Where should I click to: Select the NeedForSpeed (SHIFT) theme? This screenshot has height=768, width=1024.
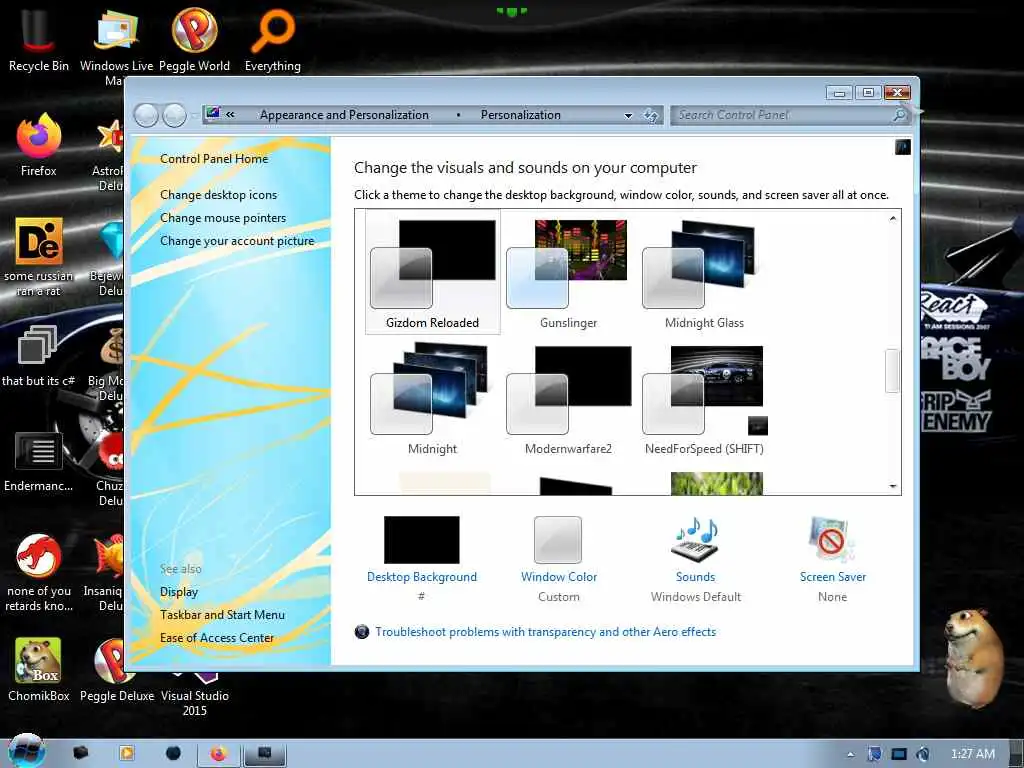704,398
